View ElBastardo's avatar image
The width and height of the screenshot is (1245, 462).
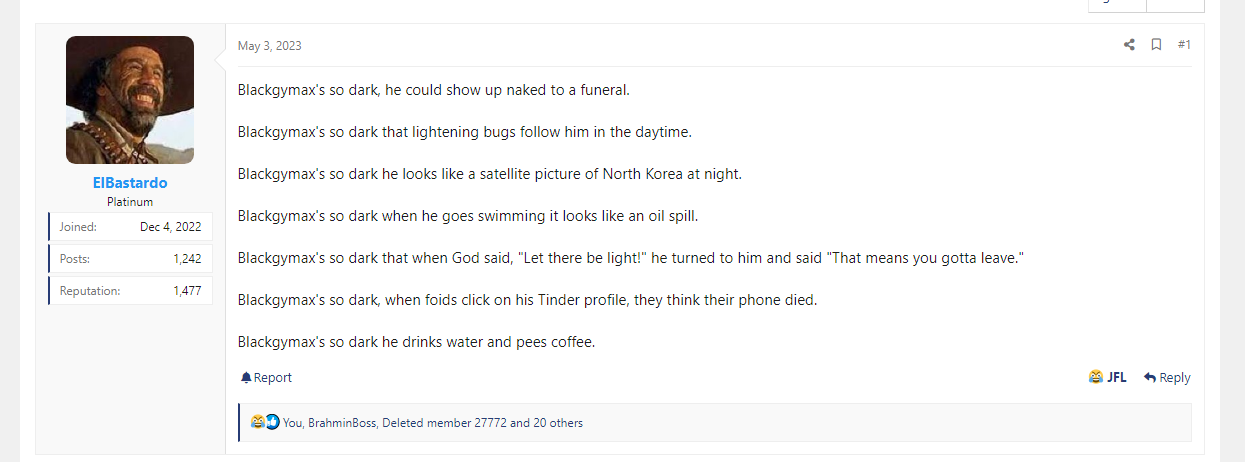click(x=130, y=100)
